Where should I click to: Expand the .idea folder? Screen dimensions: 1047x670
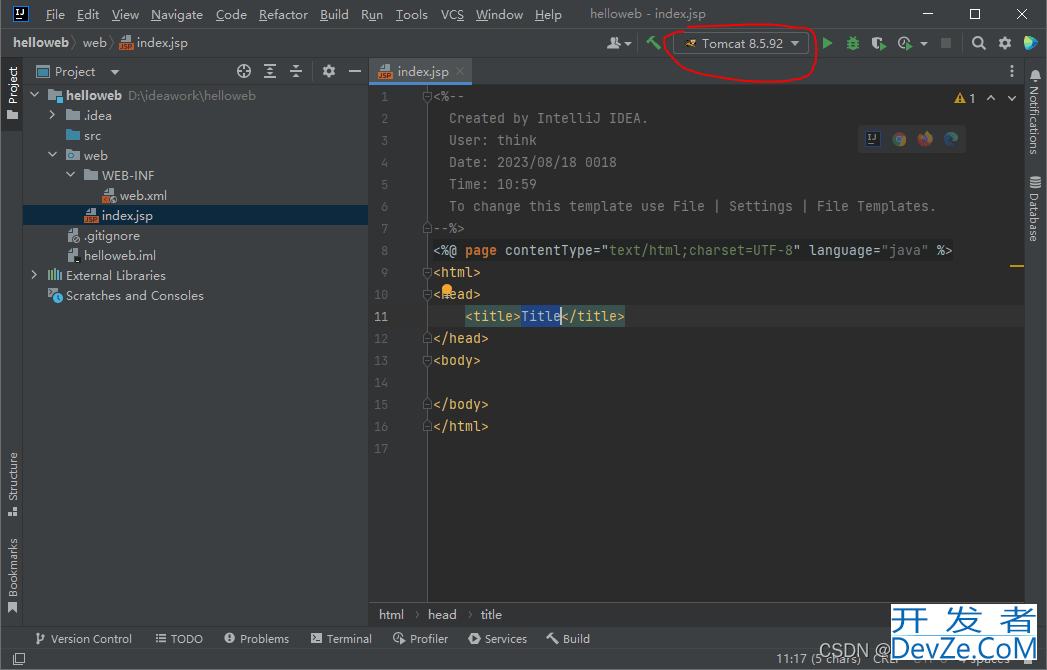pyautogui.click(x=52, y=116)
